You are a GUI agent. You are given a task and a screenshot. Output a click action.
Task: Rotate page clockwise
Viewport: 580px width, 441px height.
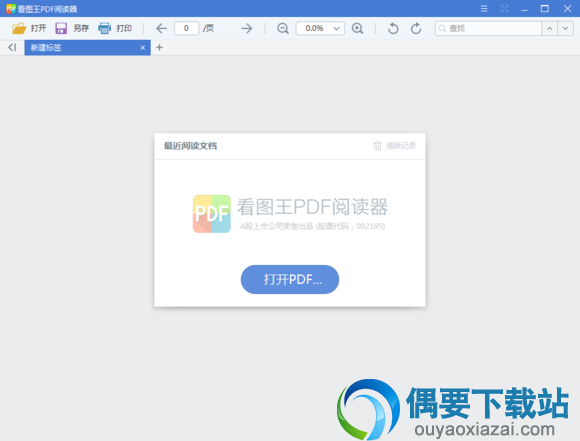click(416, 28)
